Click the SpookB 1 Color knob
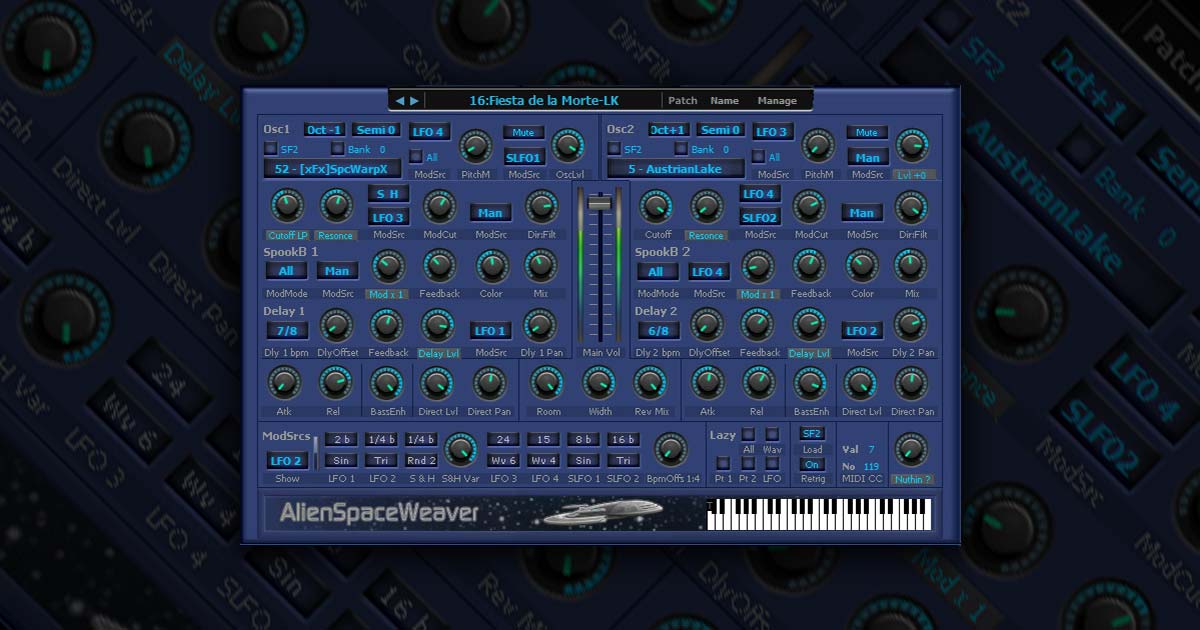1200x630 pixels. click(x=491, y=266)
